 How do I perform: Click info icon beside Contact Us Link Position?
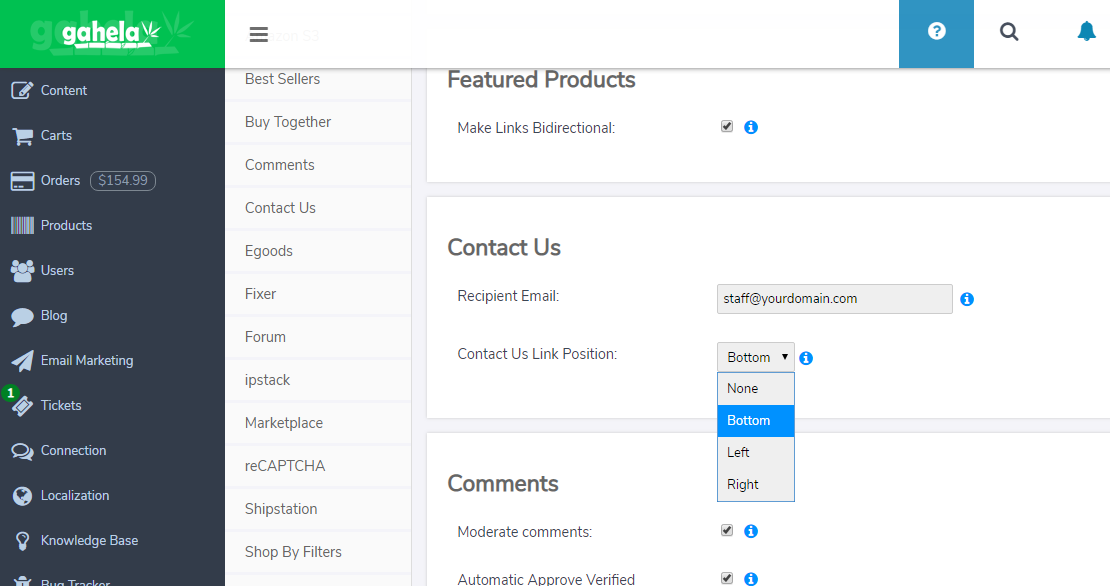(806, 358)
